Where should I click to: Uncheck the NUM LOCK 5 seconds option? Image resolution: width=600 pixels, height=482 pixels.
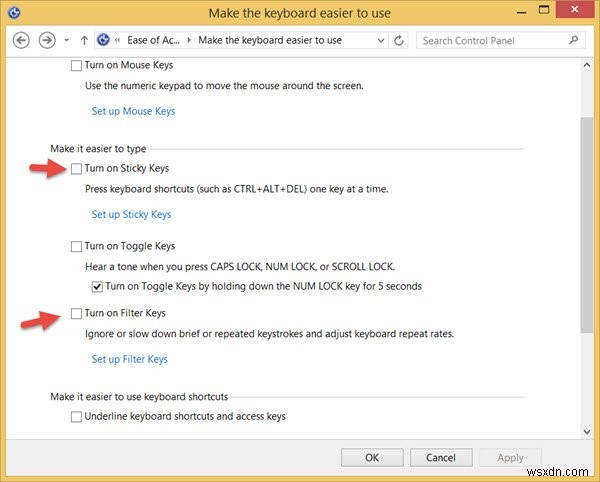pos(111,286)
